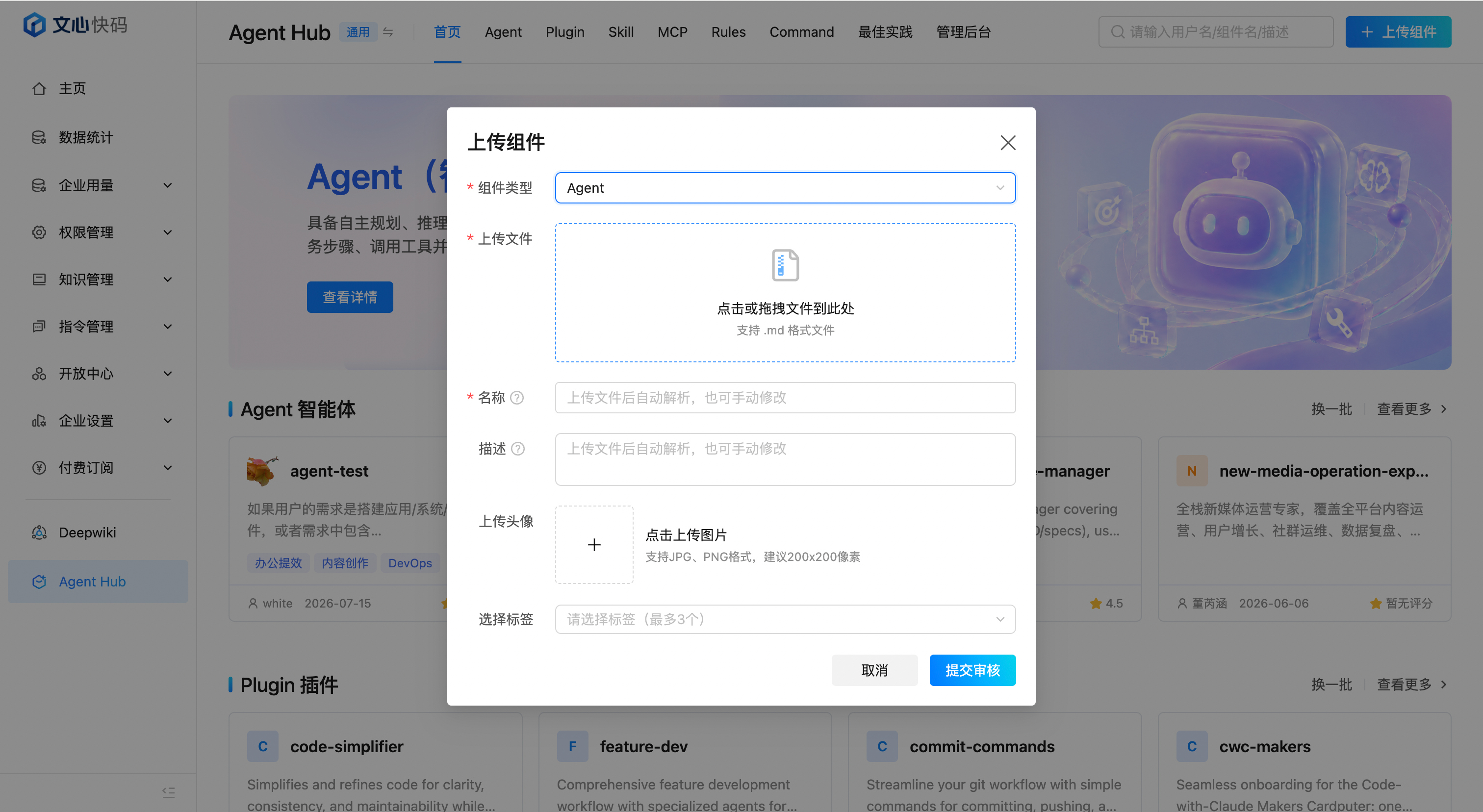Click 查看更多 in Agent 智能体 section
Image resolution: width=1483 pixels, height=812 pixels.
(x=1411, y=409)
